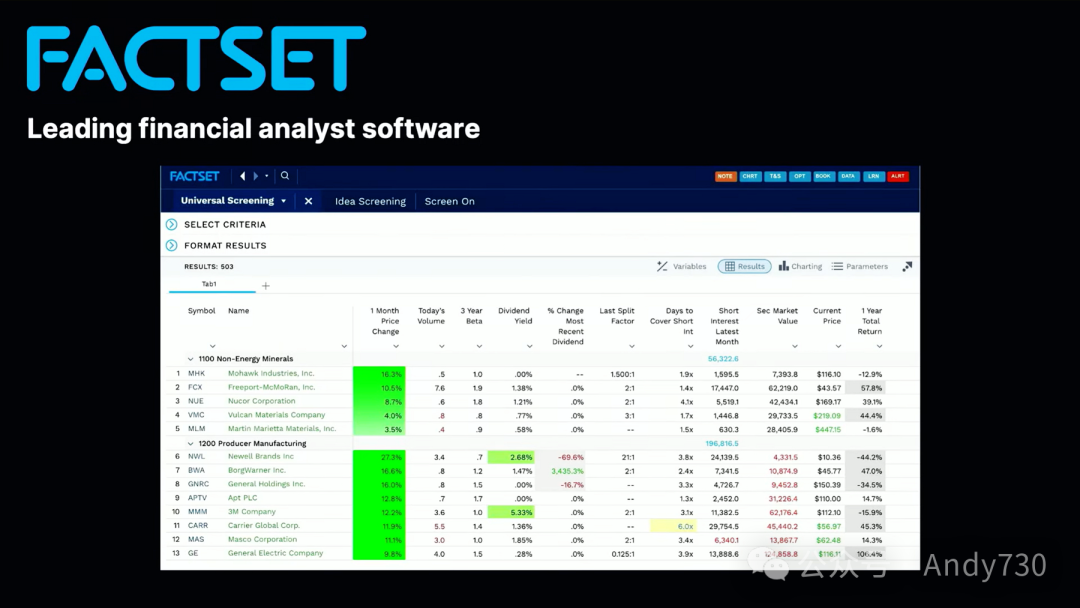
Task: Open the Mohawk Industries, Inc. link
Action: point(271,373)
